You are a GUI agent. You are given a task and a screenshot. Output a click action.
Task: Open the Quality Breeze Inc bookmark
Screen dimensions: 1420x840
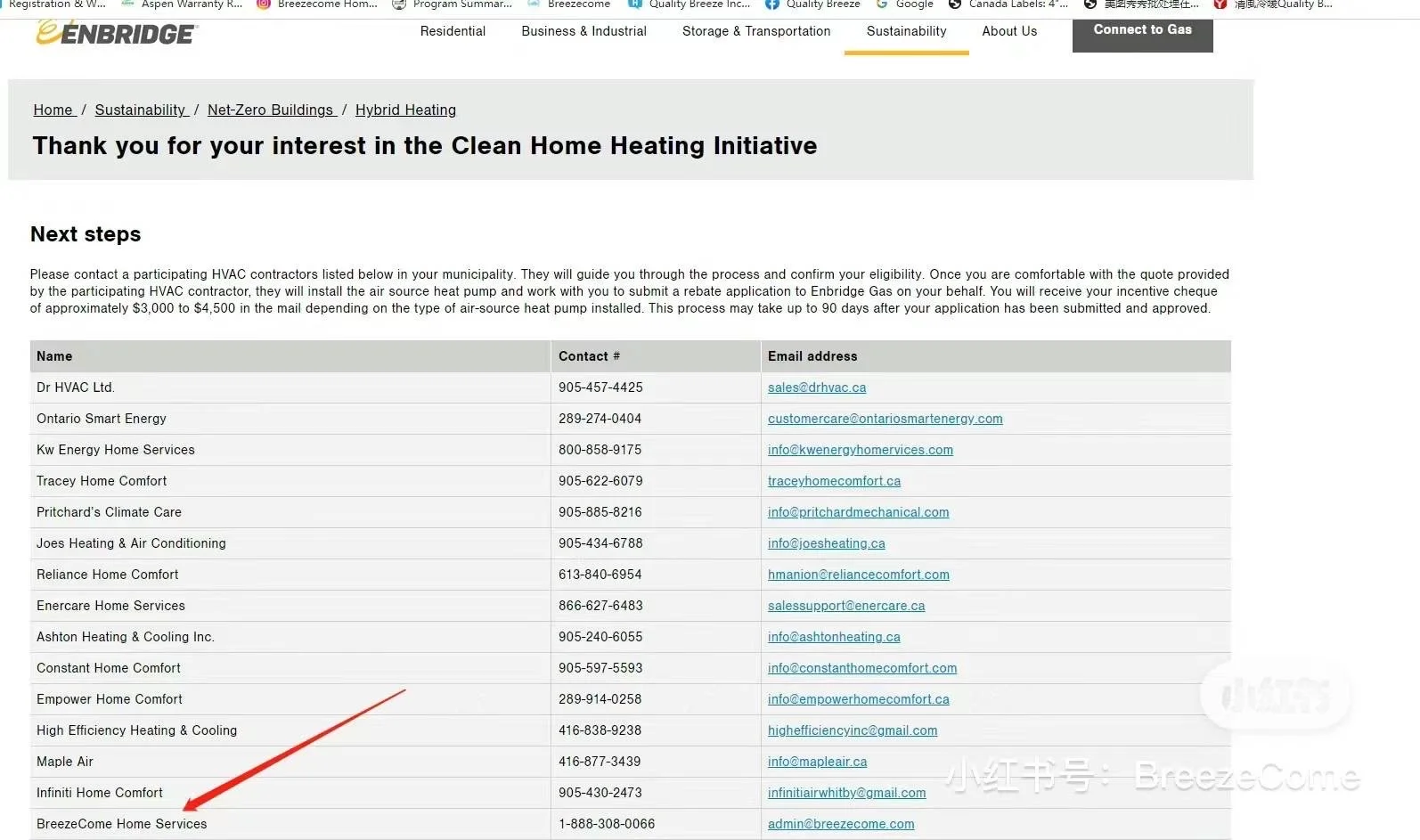[689, 4]
